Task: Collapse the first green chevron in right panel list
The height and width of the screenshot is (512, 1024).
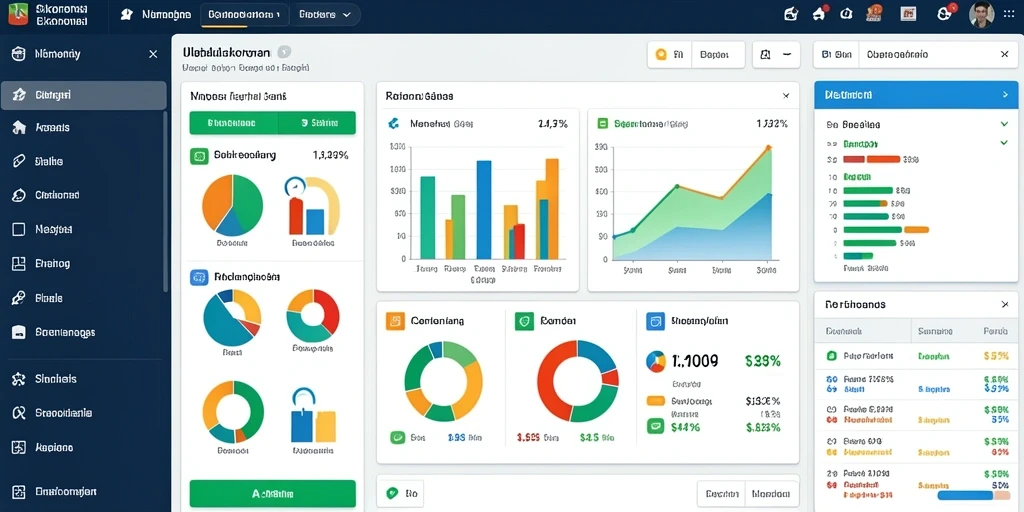Action: 1004,123
